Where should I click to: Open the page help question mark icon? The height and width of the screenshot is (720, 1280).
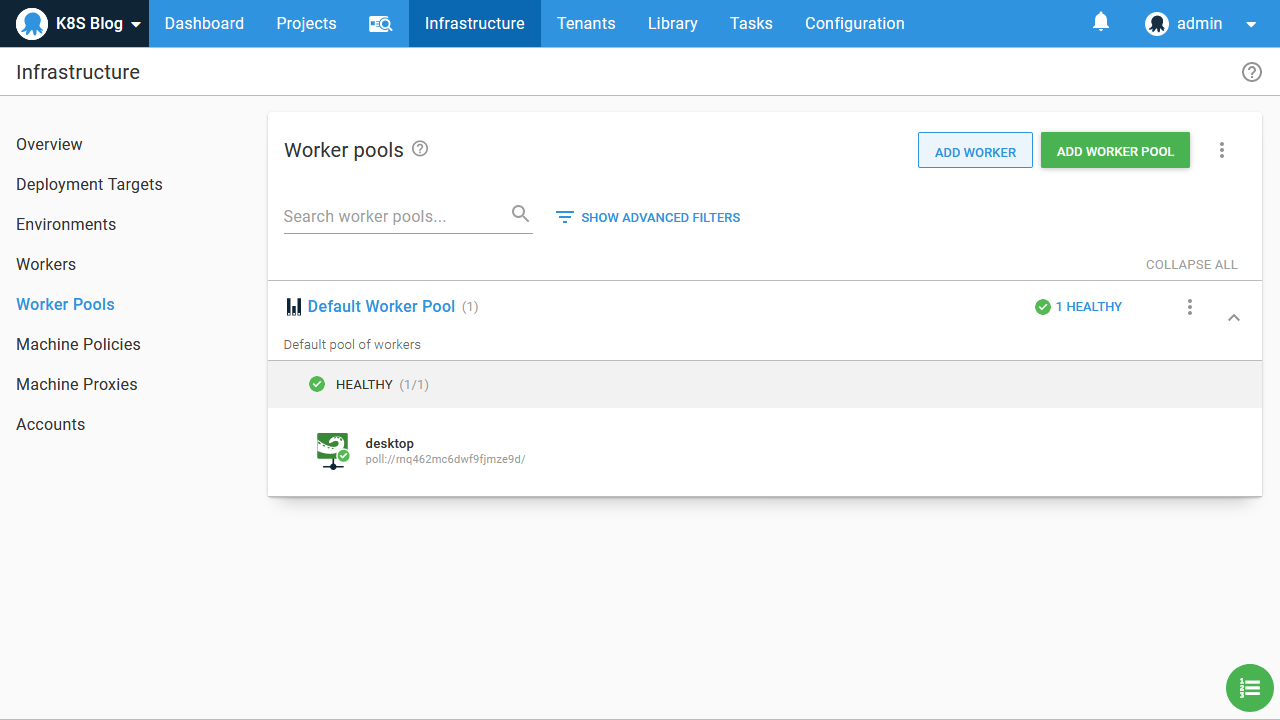(x=1251, y=72)
